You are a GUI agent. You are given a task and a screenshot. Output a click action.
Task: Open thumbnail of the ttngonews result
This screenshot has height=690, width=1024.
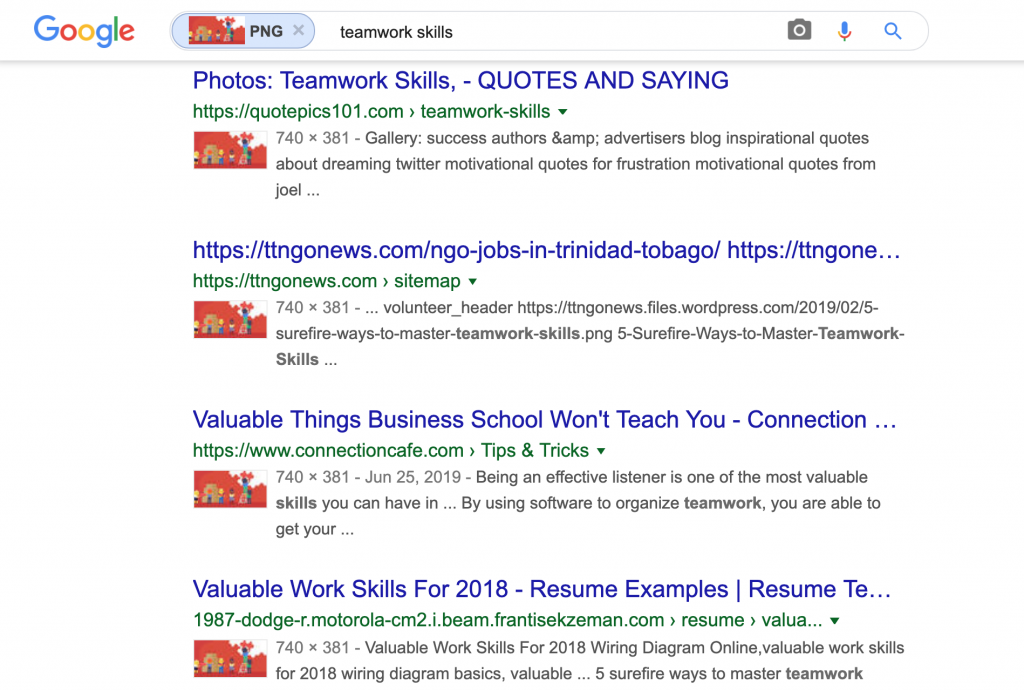click(230, 319)
